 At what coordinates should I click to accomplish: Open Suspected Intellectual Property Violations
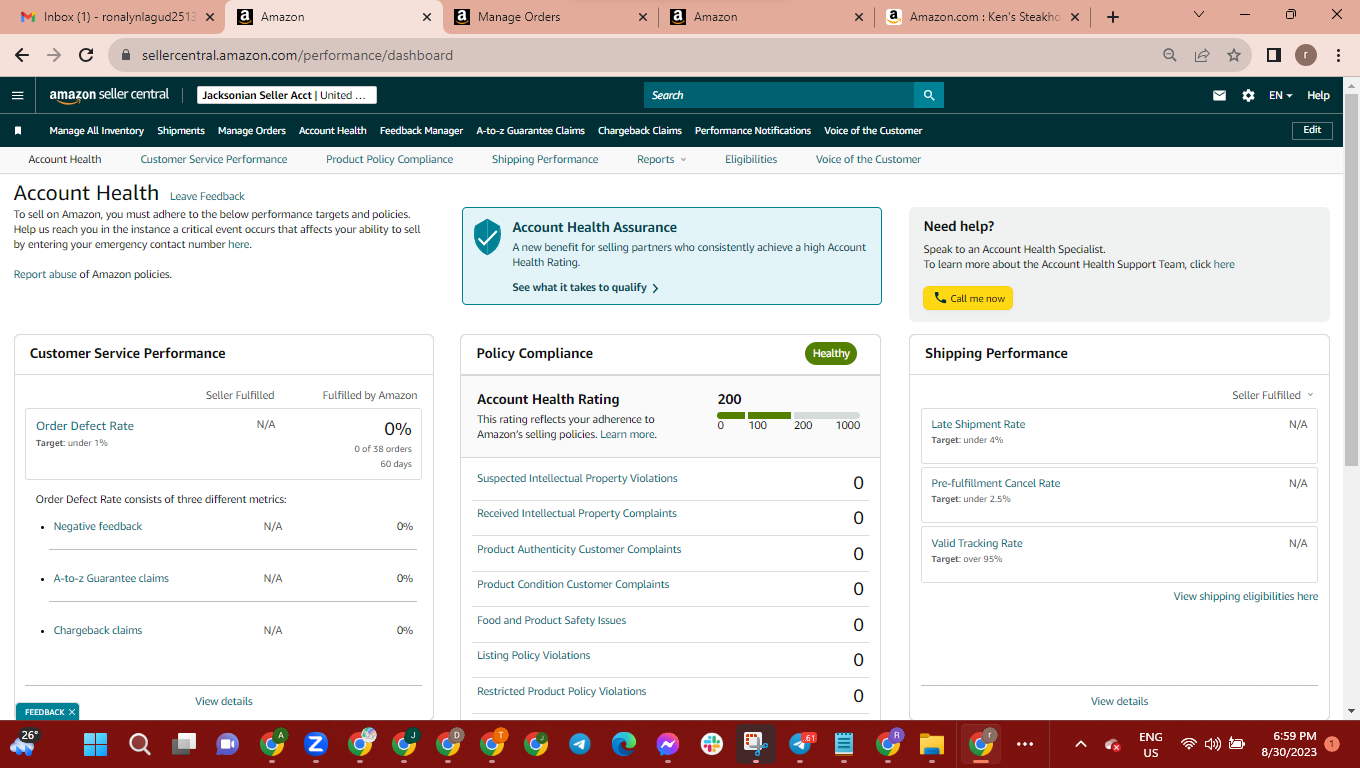pos(577,478)
